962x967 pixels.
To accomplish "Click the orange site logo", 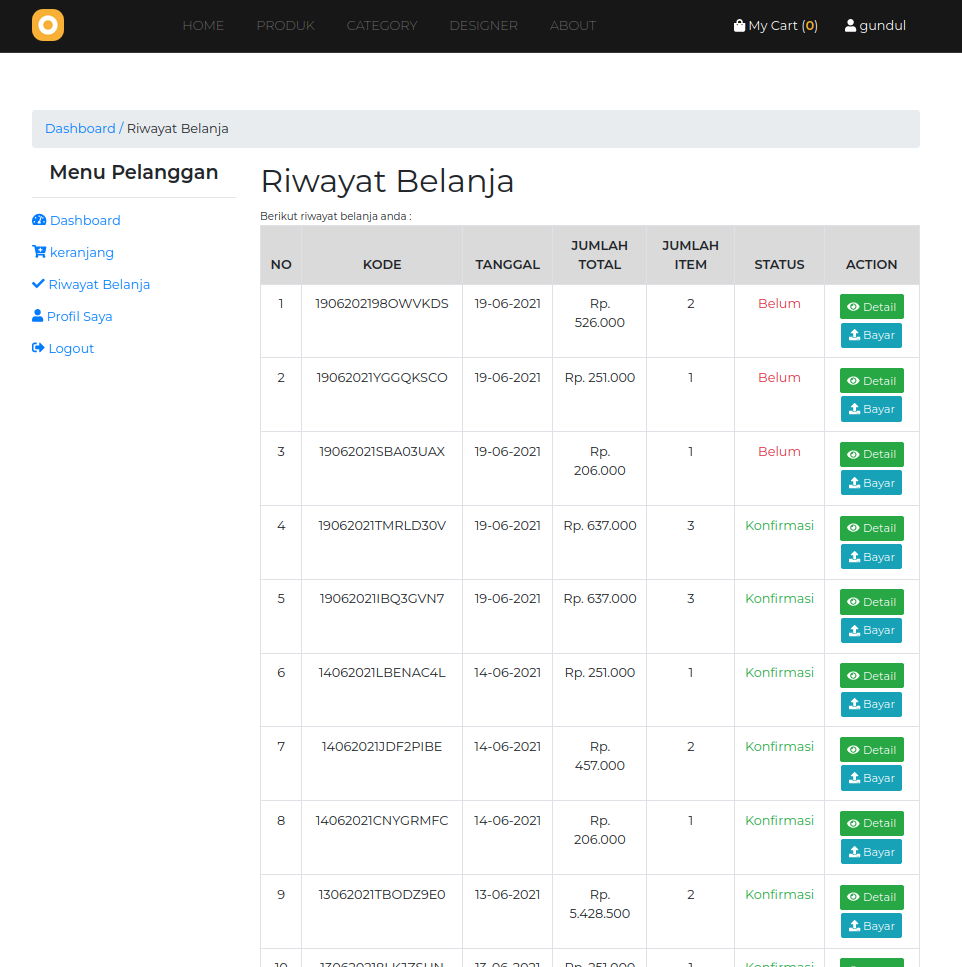I will 47,25.
